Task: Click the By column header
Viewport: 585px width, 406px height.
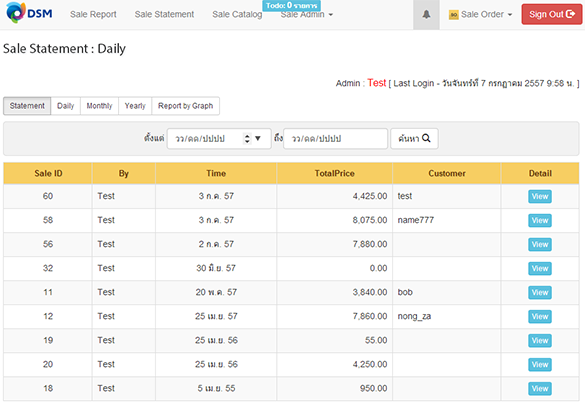Action: coord(124,174)
